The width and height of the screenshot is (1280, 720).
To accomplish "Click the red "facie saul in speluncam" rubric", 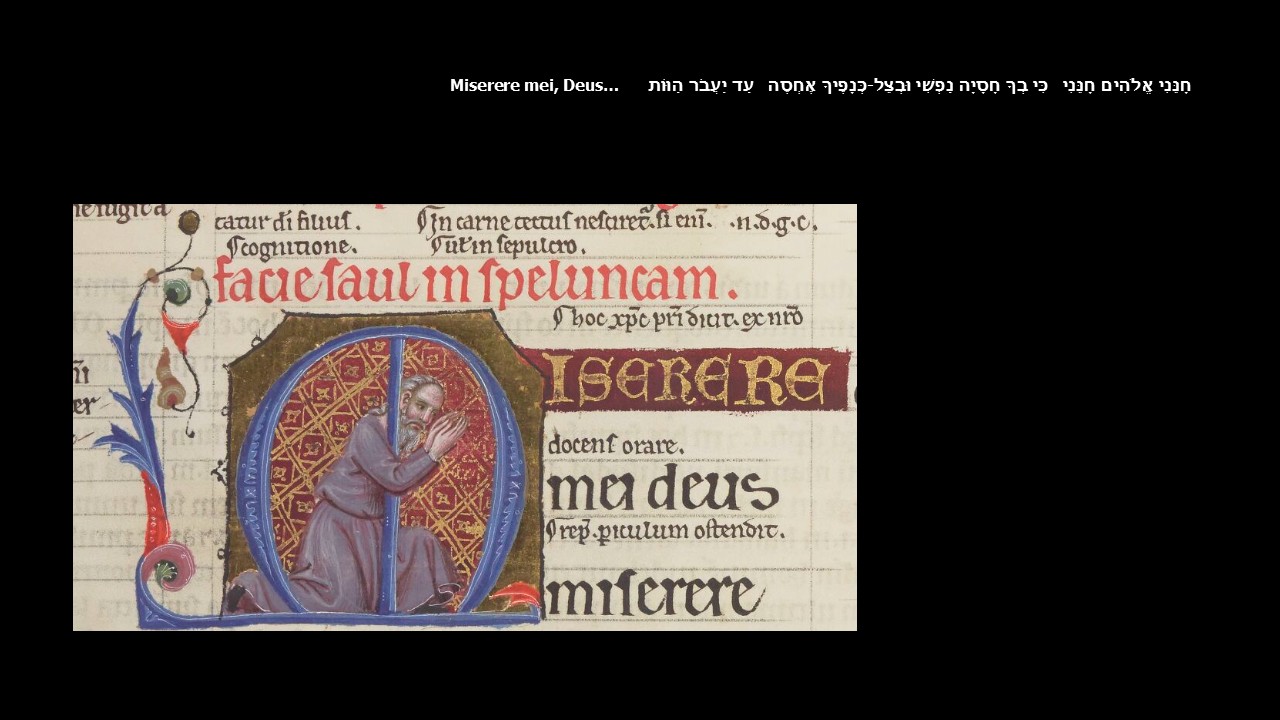I will pos(475,280).
